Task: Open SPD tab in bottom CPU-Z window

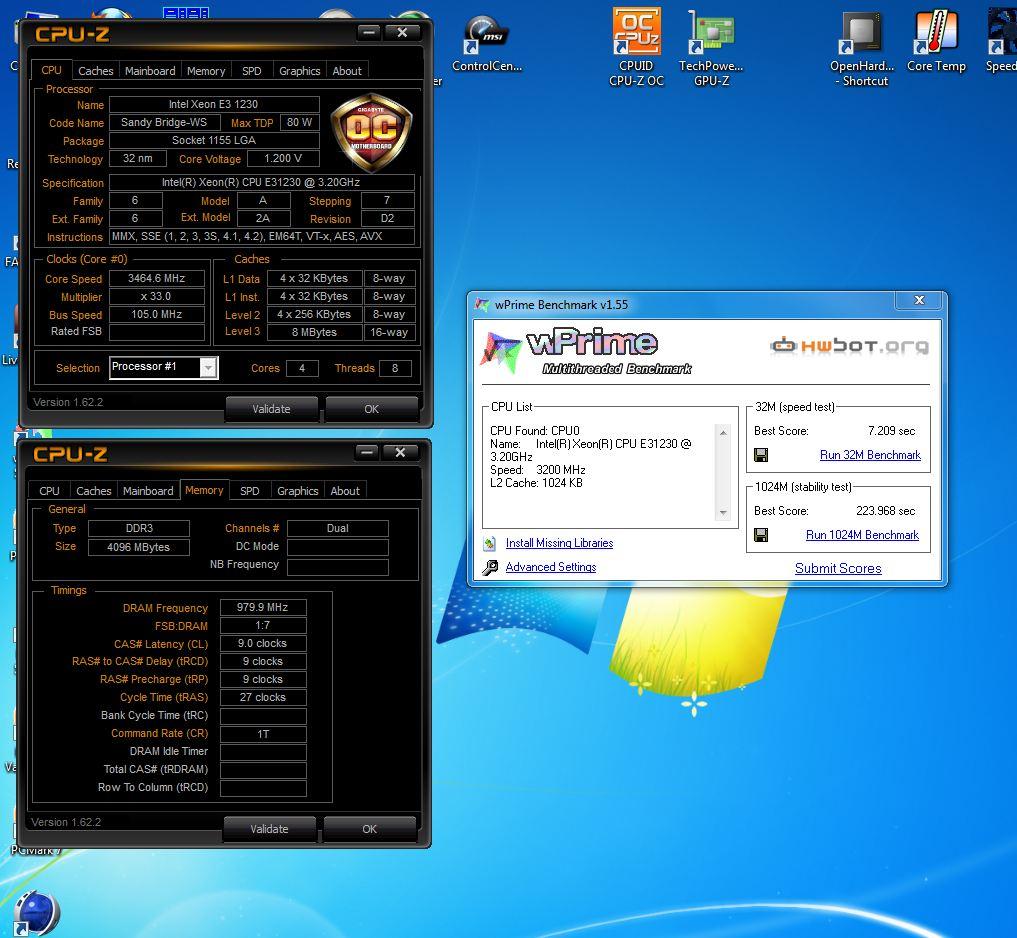Action: click(x=250, y=491)
